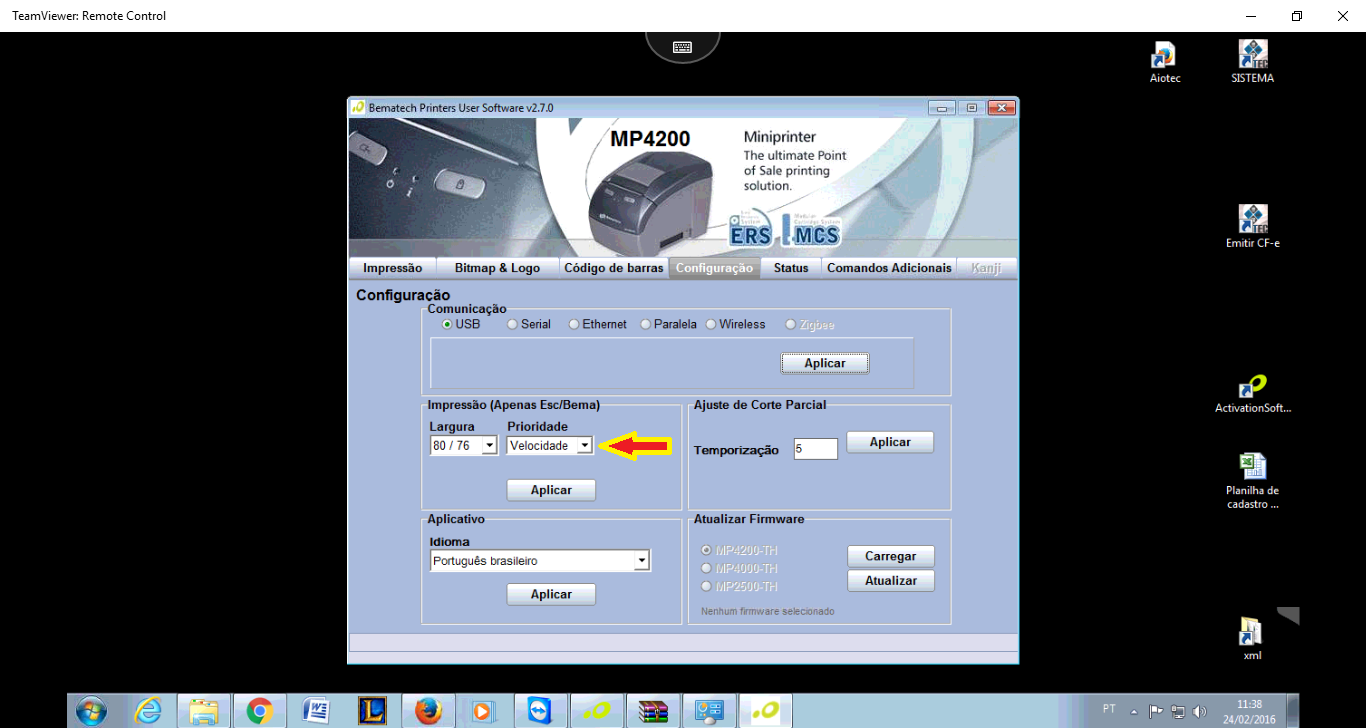Open the volume speaker tray icon

(1199, 712)
